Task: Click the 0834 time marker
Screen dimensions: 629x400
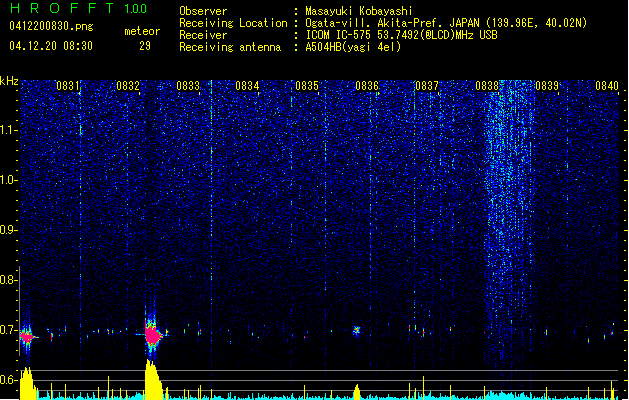Action: click(247, 86)
